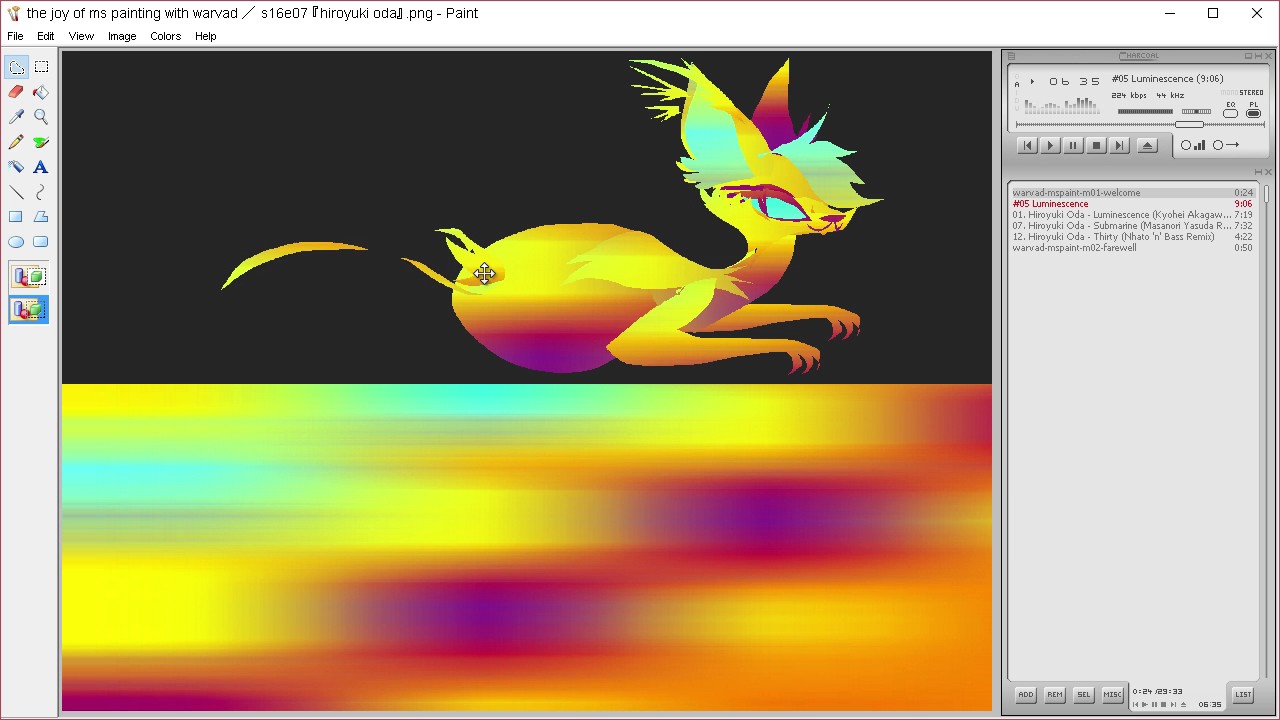Activate the Pick Color eyedropper

(x=16, y=117)
